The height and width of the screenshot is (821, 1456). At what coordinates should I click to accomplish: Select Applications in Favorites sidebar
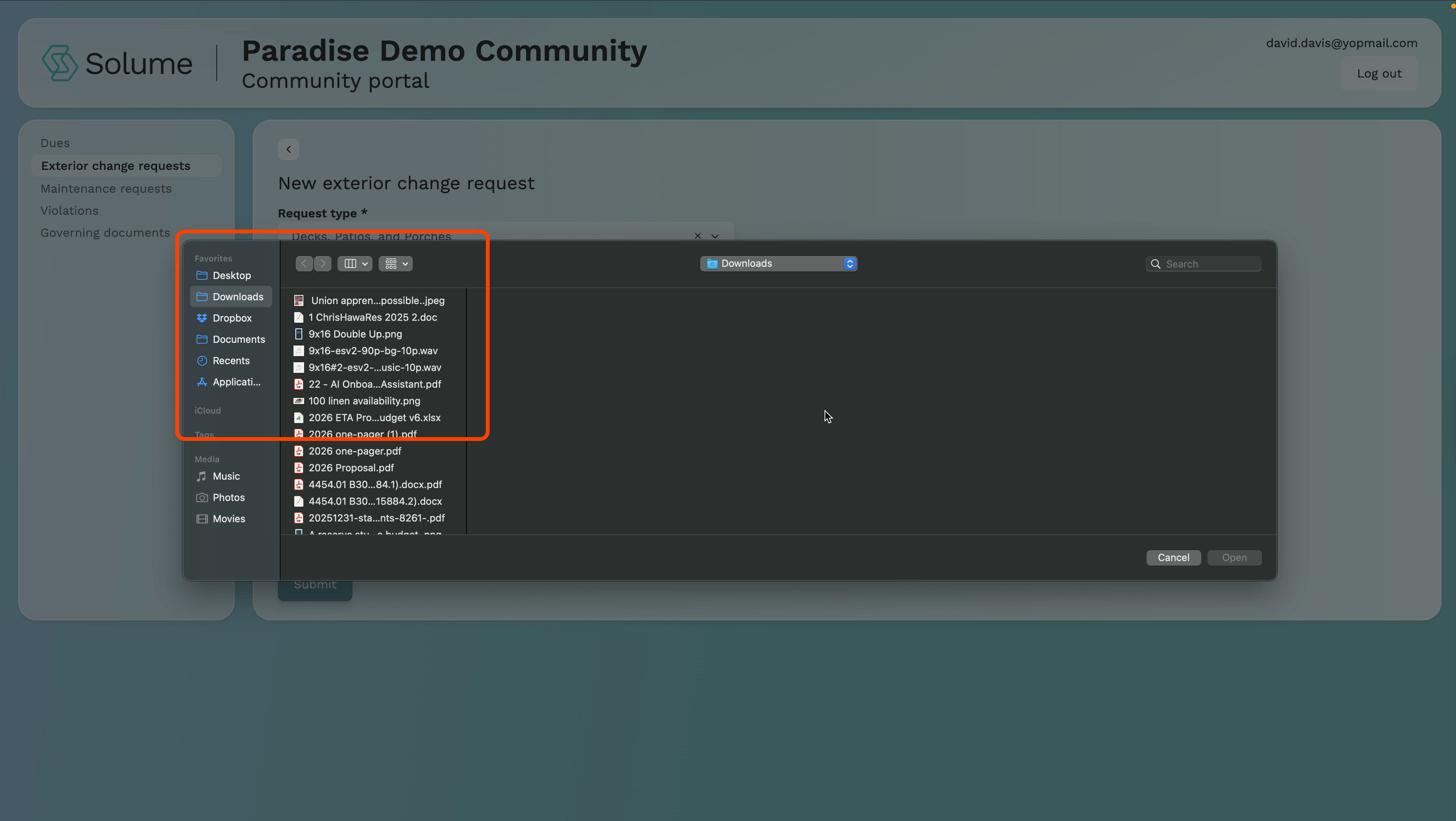point(231,382)
